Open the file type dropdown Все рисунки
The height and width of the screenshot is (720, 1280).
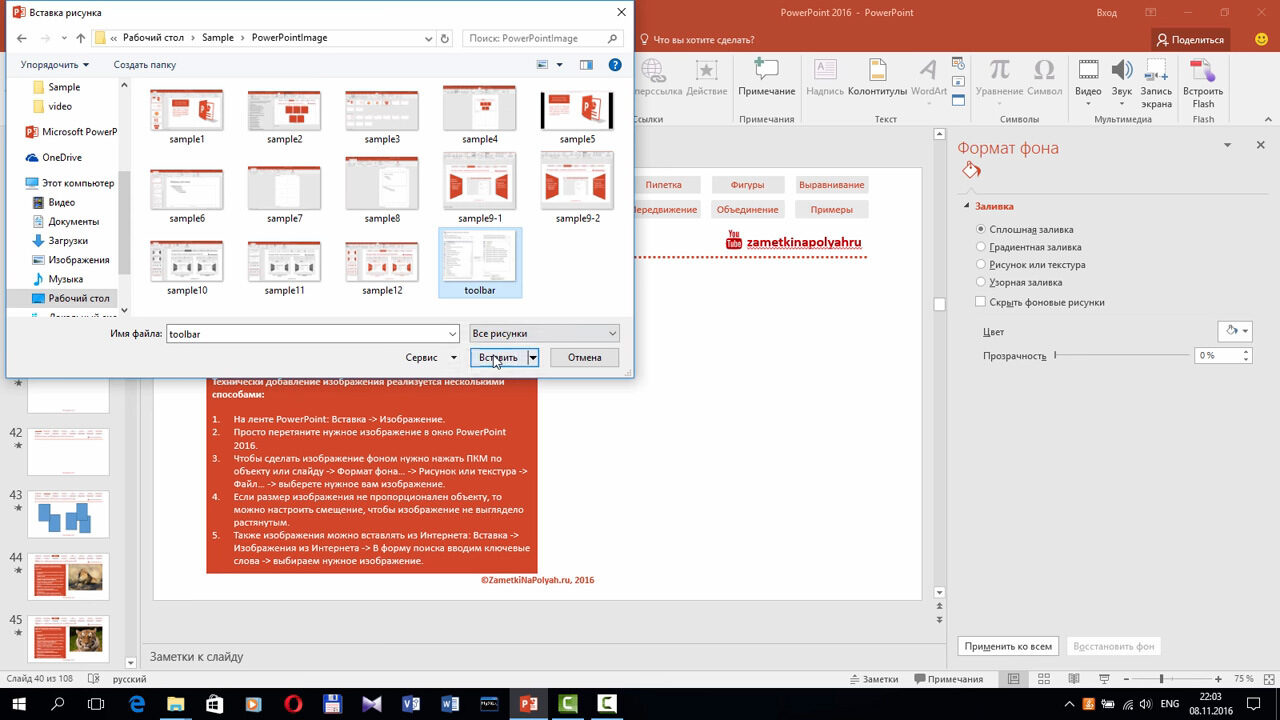click(x=544, y=333)
